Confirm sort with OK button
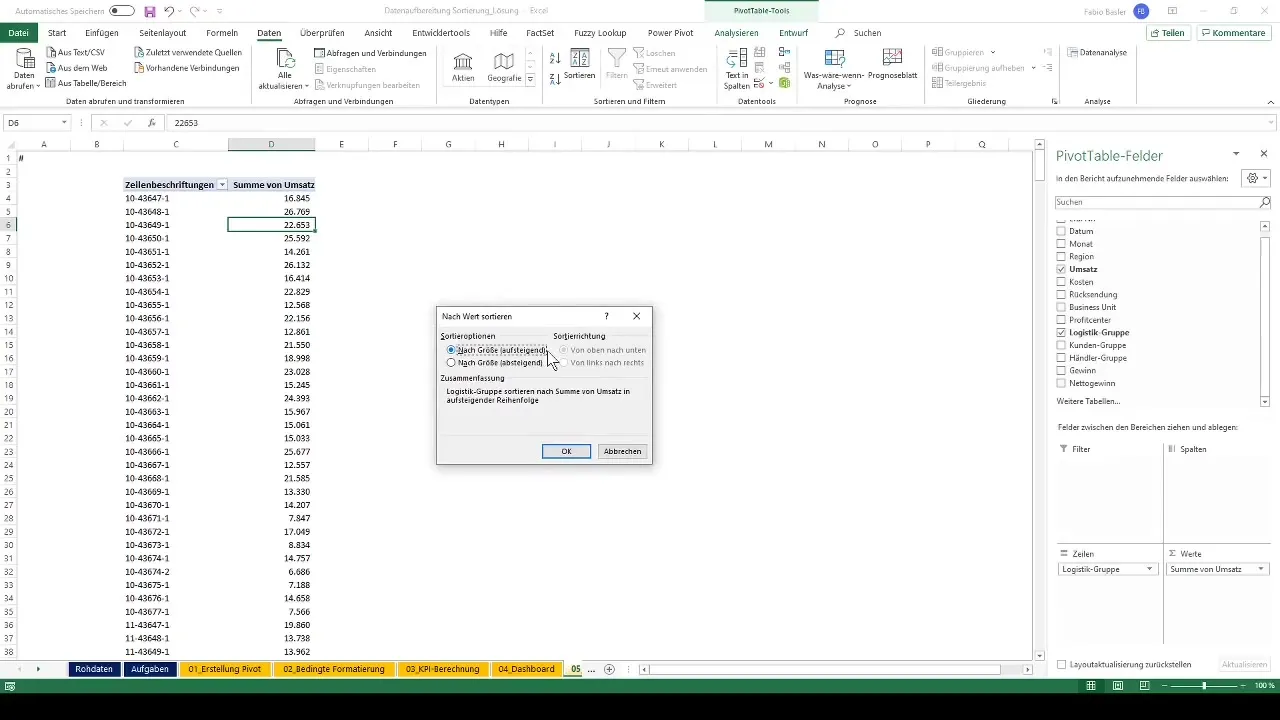1280x720 pixels. tap(566, 451)
